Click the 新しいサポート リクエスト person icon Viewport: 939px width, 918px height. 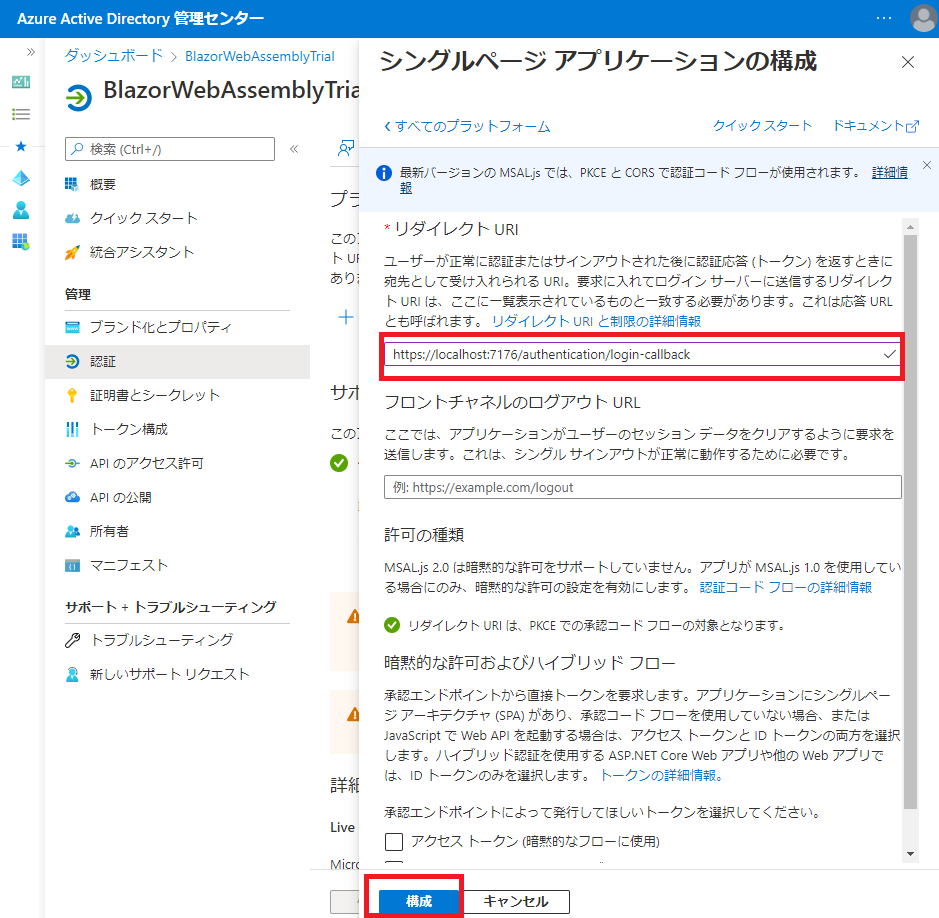click(72, 674)
